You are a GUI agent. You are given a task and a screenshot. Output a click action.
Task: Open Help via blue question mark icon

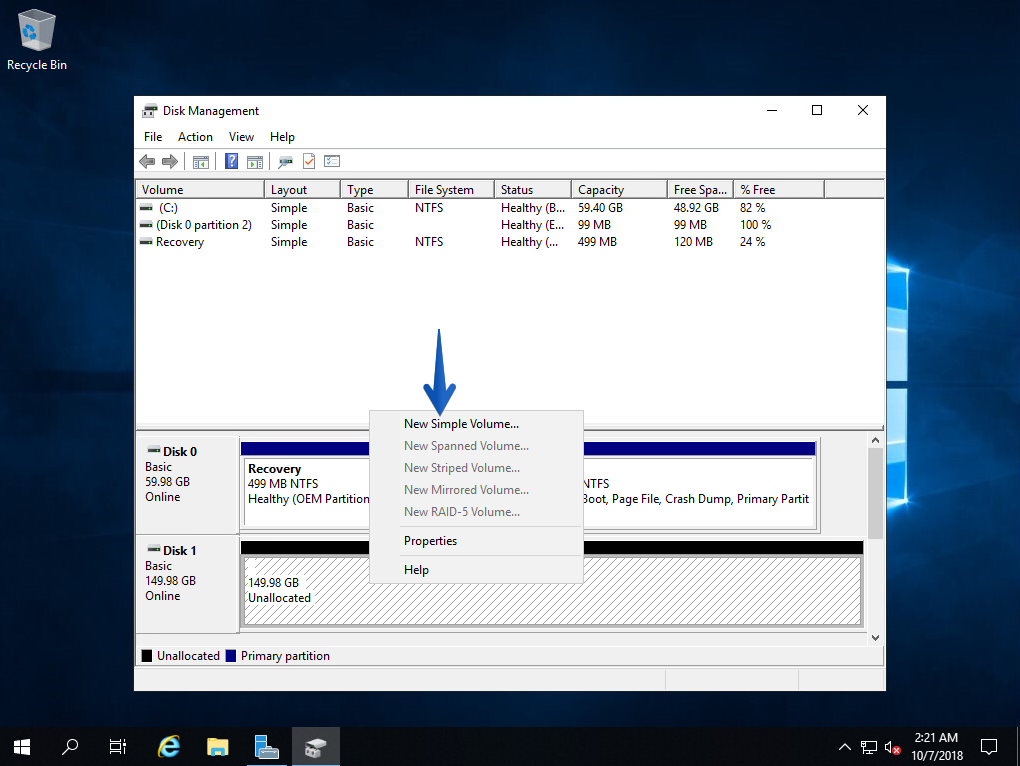pos(231,161)
